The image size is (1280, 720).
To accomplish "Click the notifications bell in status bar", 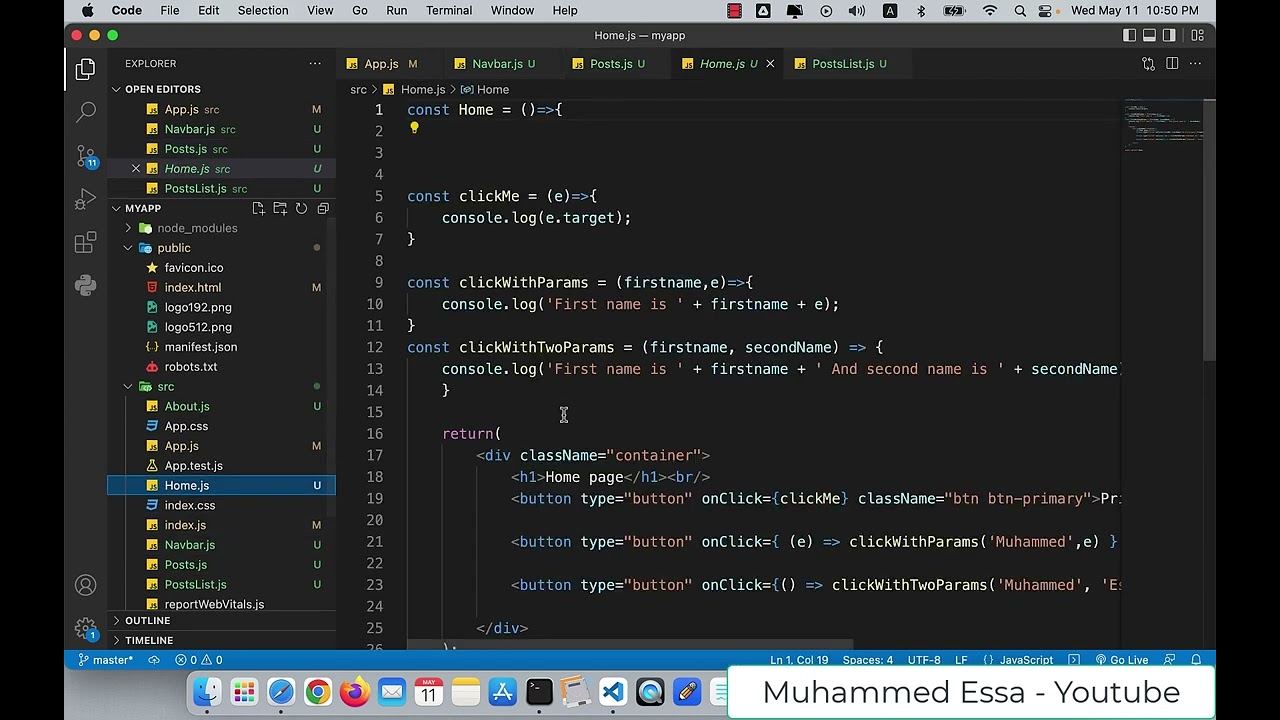I will click(x=1196, y=660).
